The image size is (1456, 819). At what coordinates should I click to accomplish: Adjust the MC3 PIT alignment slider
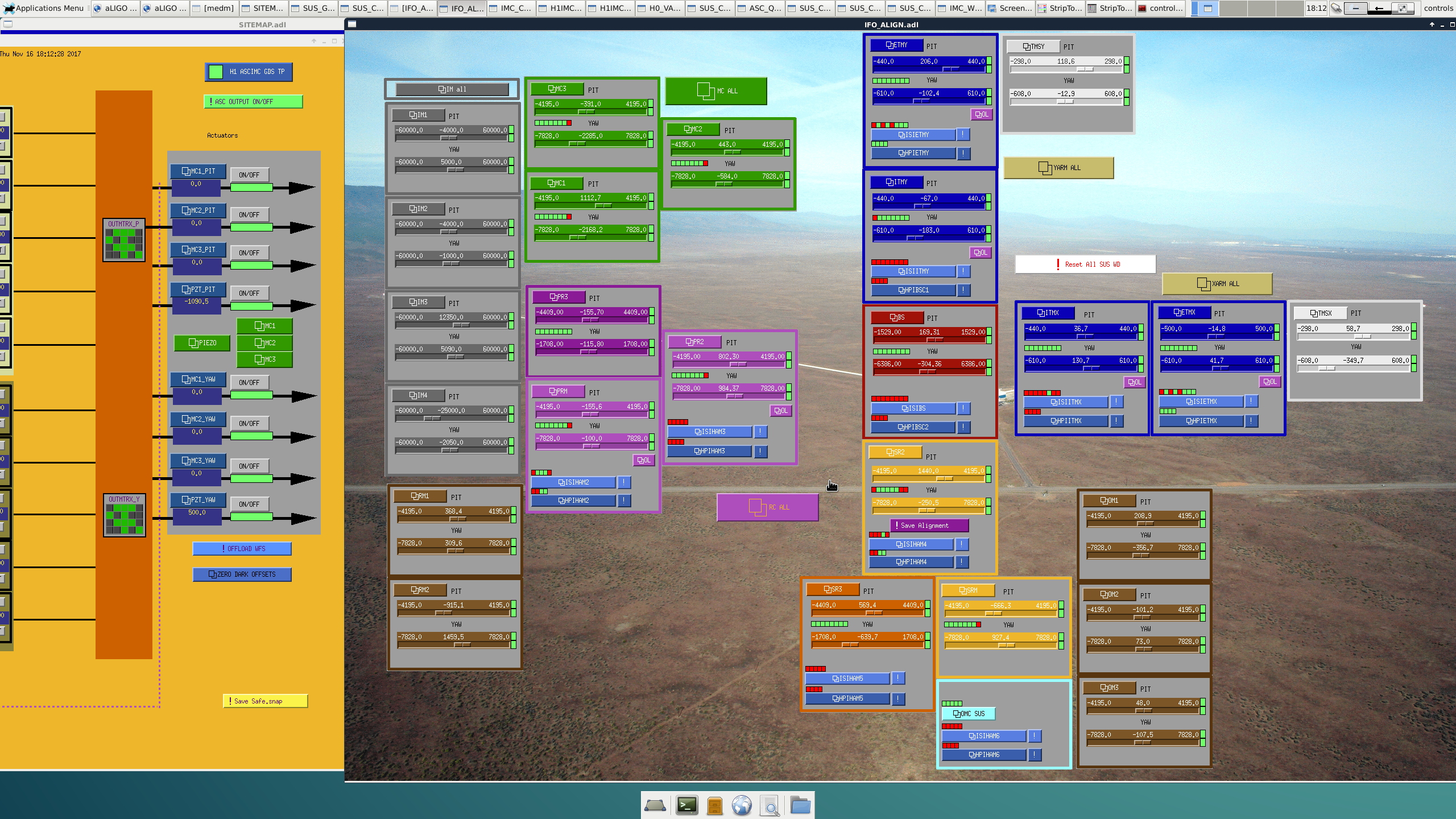(x=590, y=111)
